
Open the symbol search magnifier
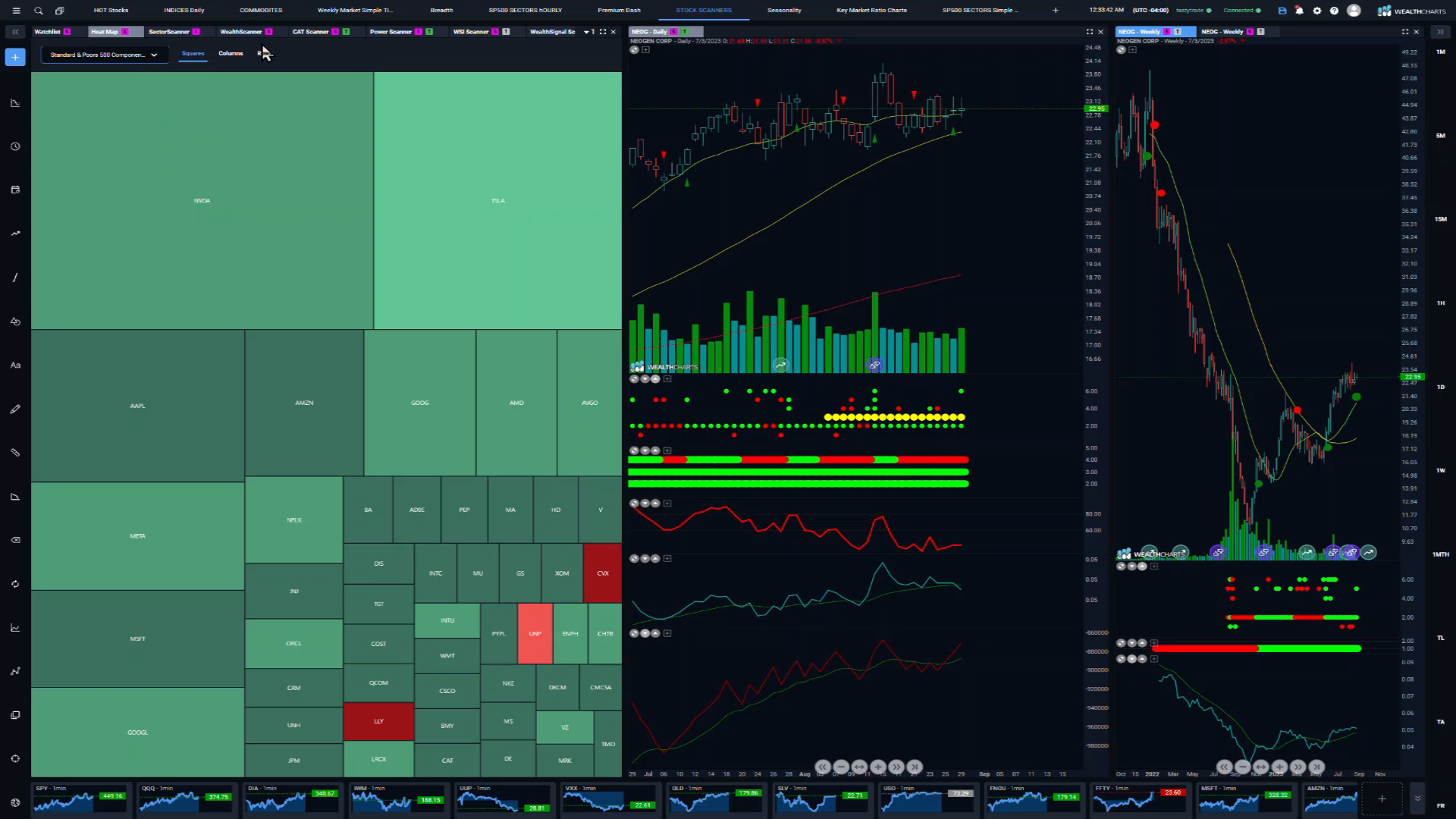click(x=38, y=11)
